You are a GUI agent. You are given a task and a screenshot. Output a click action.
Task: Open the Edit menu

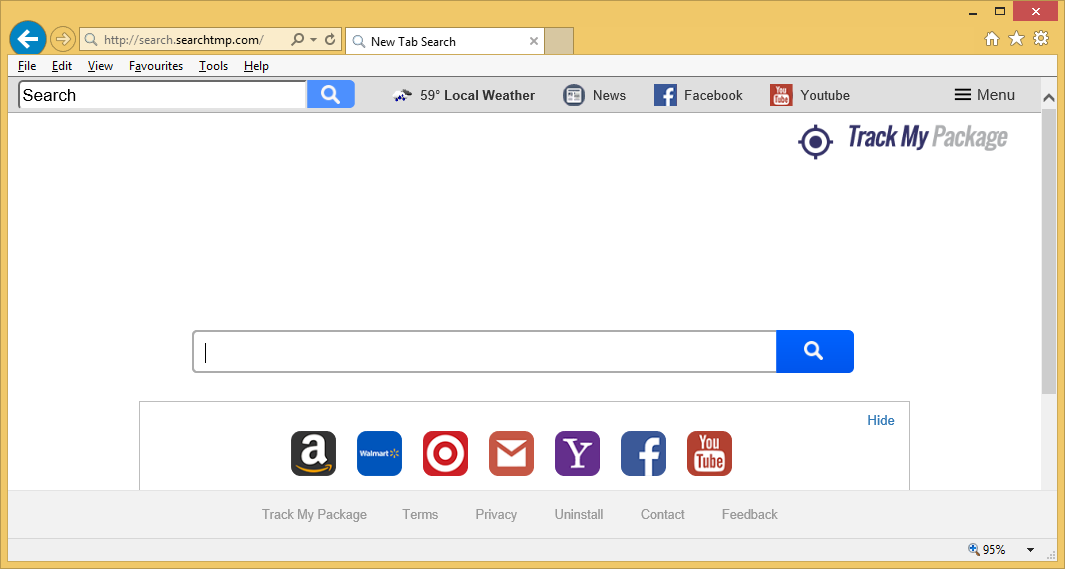(x=62, y=66)
